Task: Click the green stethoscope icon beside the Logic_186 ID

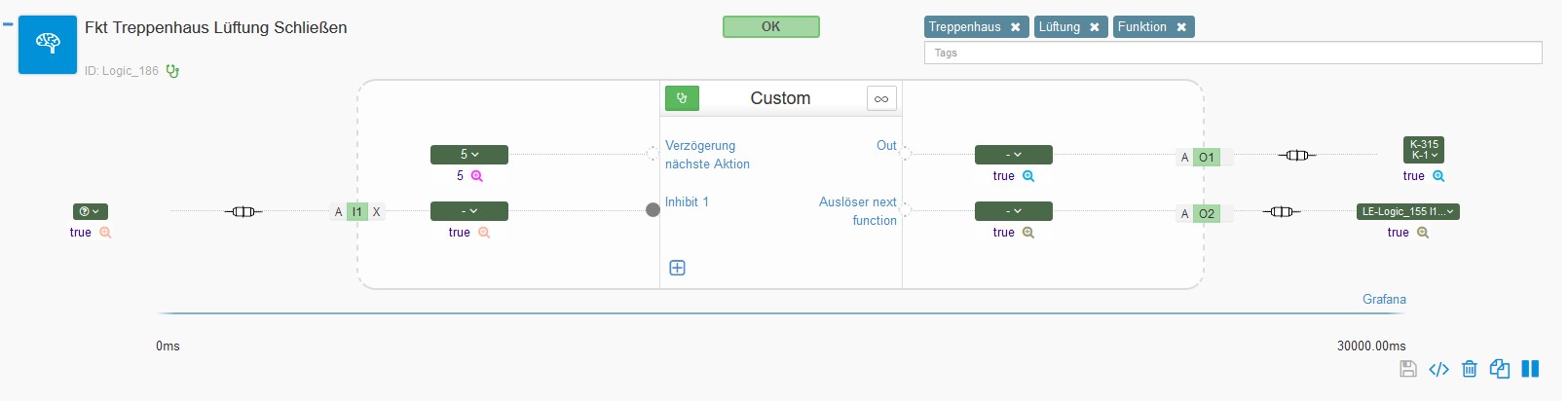Action: 172,71
